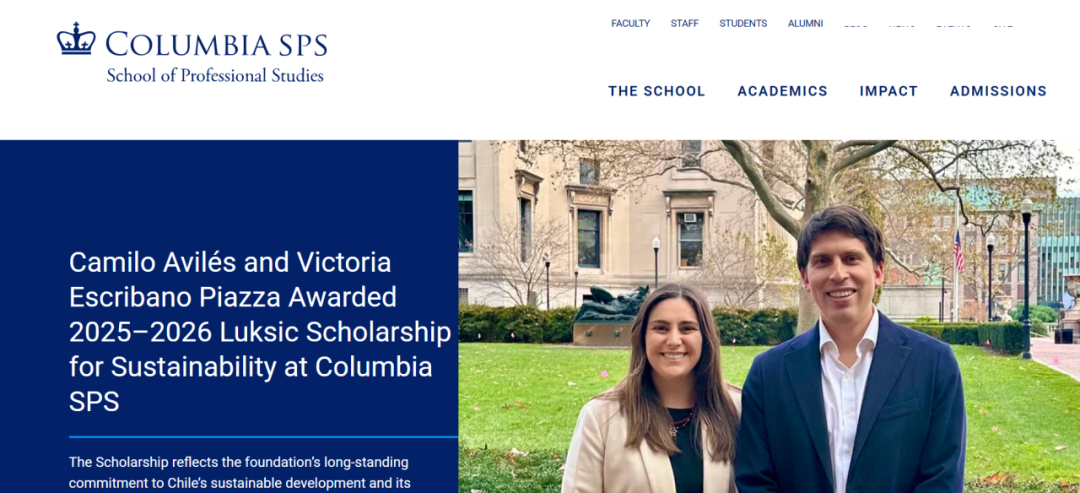Click the American flag in the hero photo
Image resolution: width=1080 pixels, height=493 pixels.
pos(959,252)
